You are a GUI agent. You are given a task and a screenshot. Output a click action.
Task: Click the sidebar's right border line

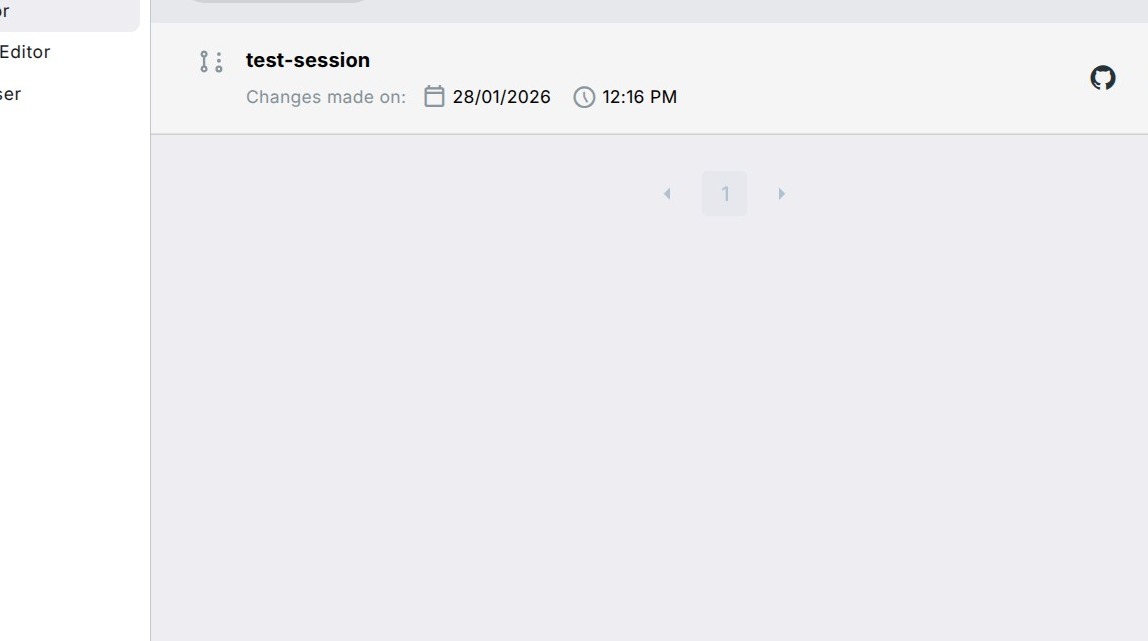[150, 350]
